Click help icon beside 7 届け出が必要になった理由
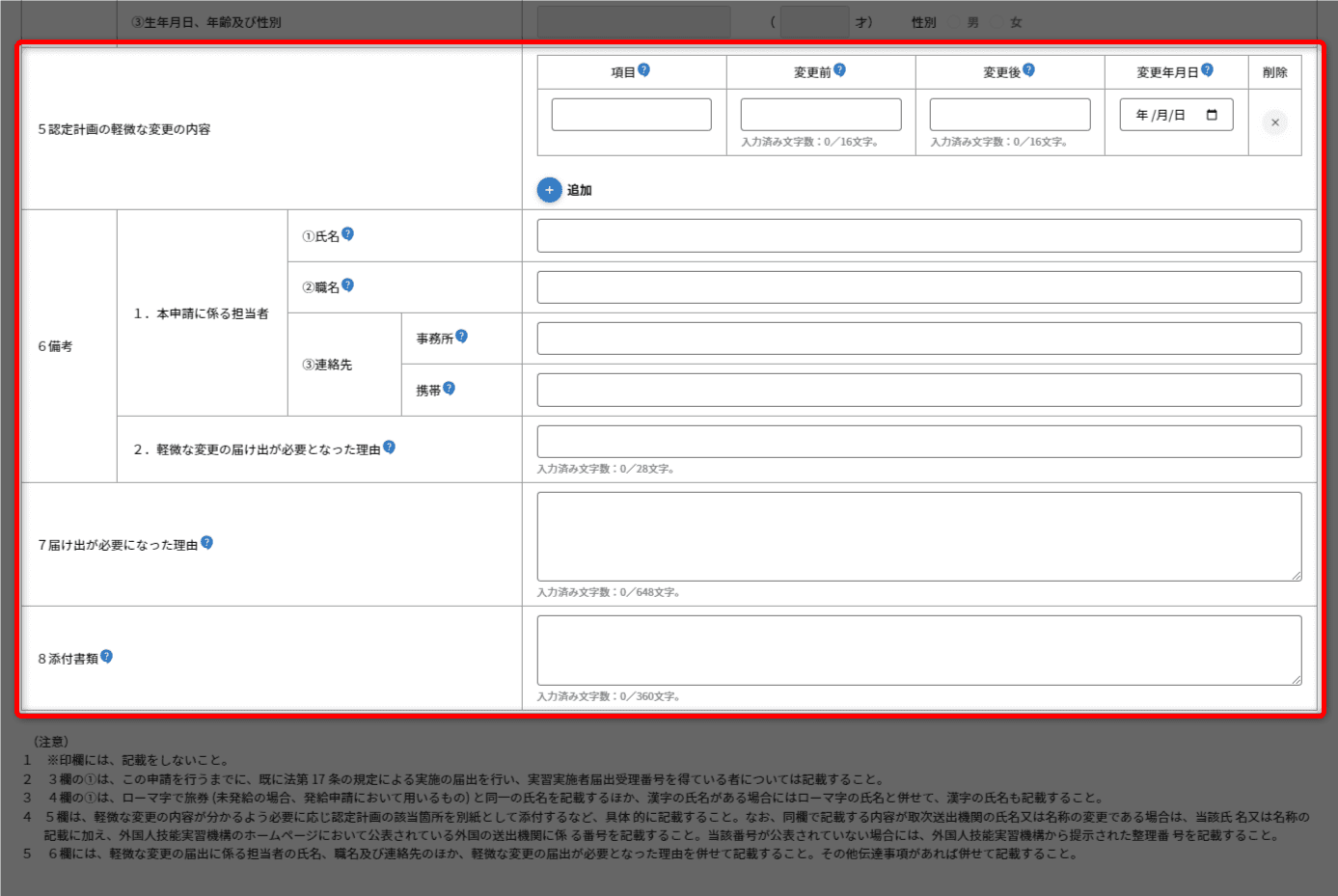The height and width of the screenshot is (896, 1338). [206, 543]
